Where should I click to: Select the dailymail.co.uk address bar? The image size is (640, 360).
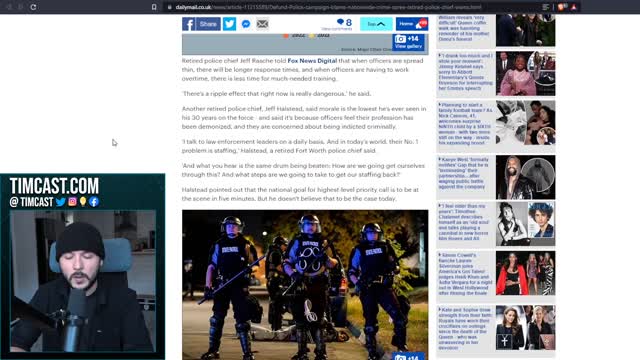329,7
